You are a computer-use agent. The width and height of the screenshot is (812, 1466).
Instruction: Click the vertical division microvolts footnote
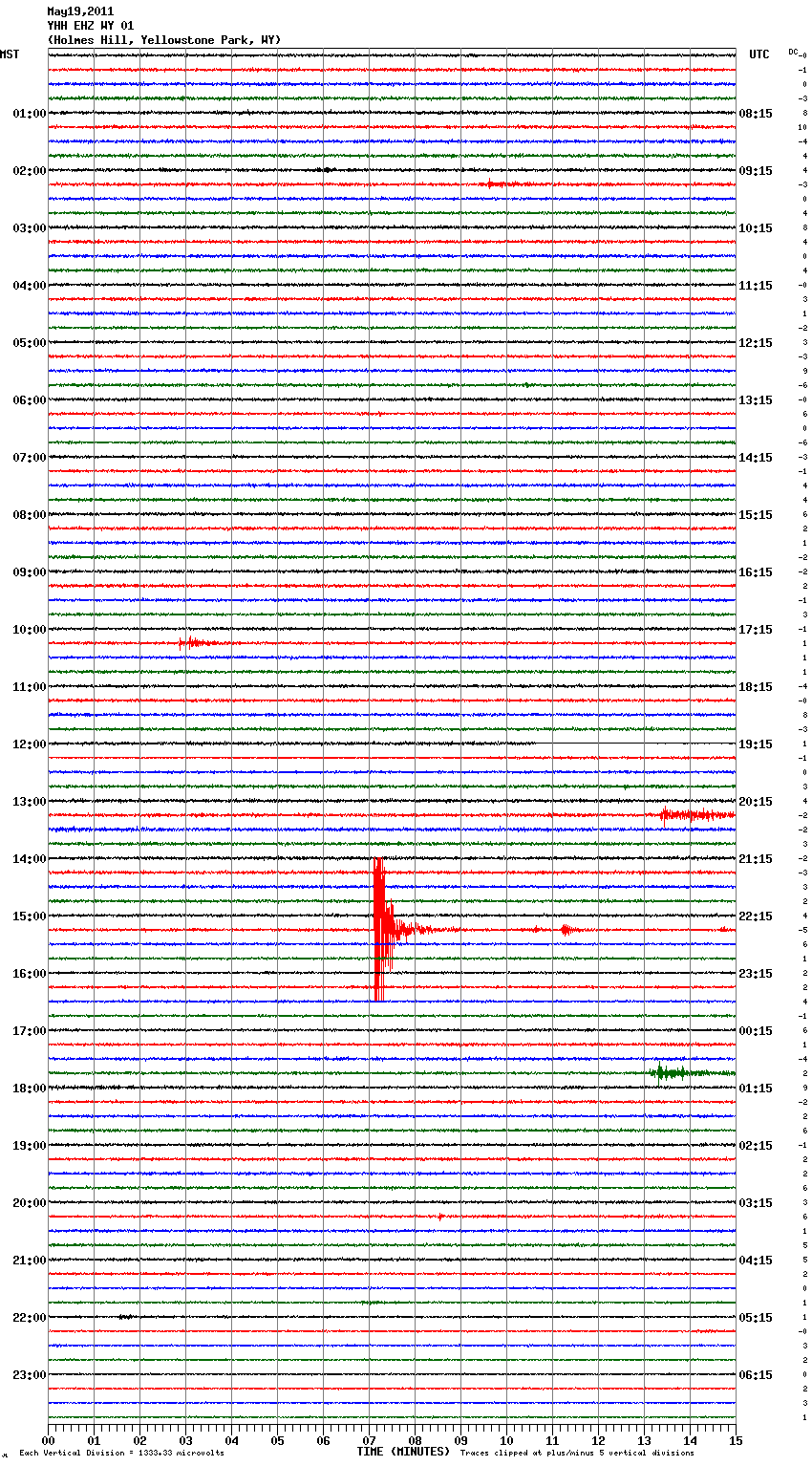pyautogui.click(x=121, y=1453)
